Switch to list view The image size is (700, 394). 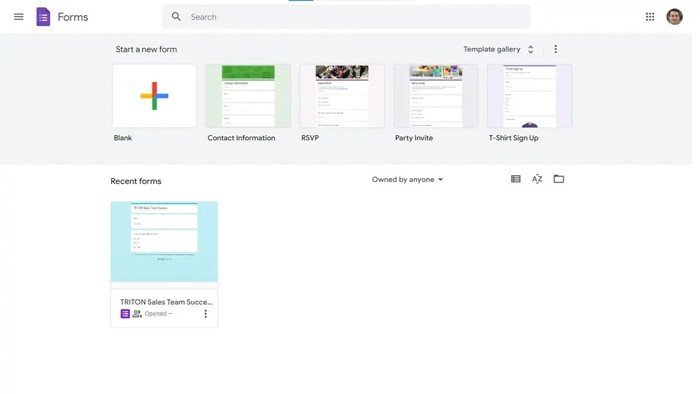coord(516,179)
